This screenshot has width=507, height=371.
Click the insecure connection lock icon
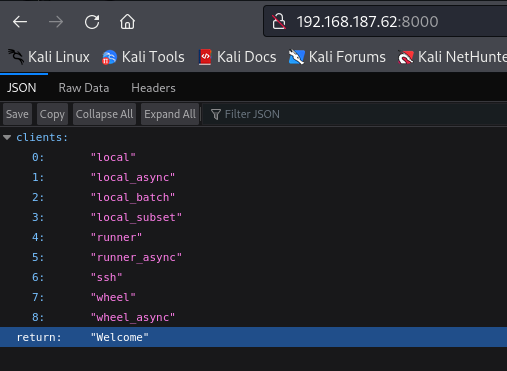click(x=279, y=22)
